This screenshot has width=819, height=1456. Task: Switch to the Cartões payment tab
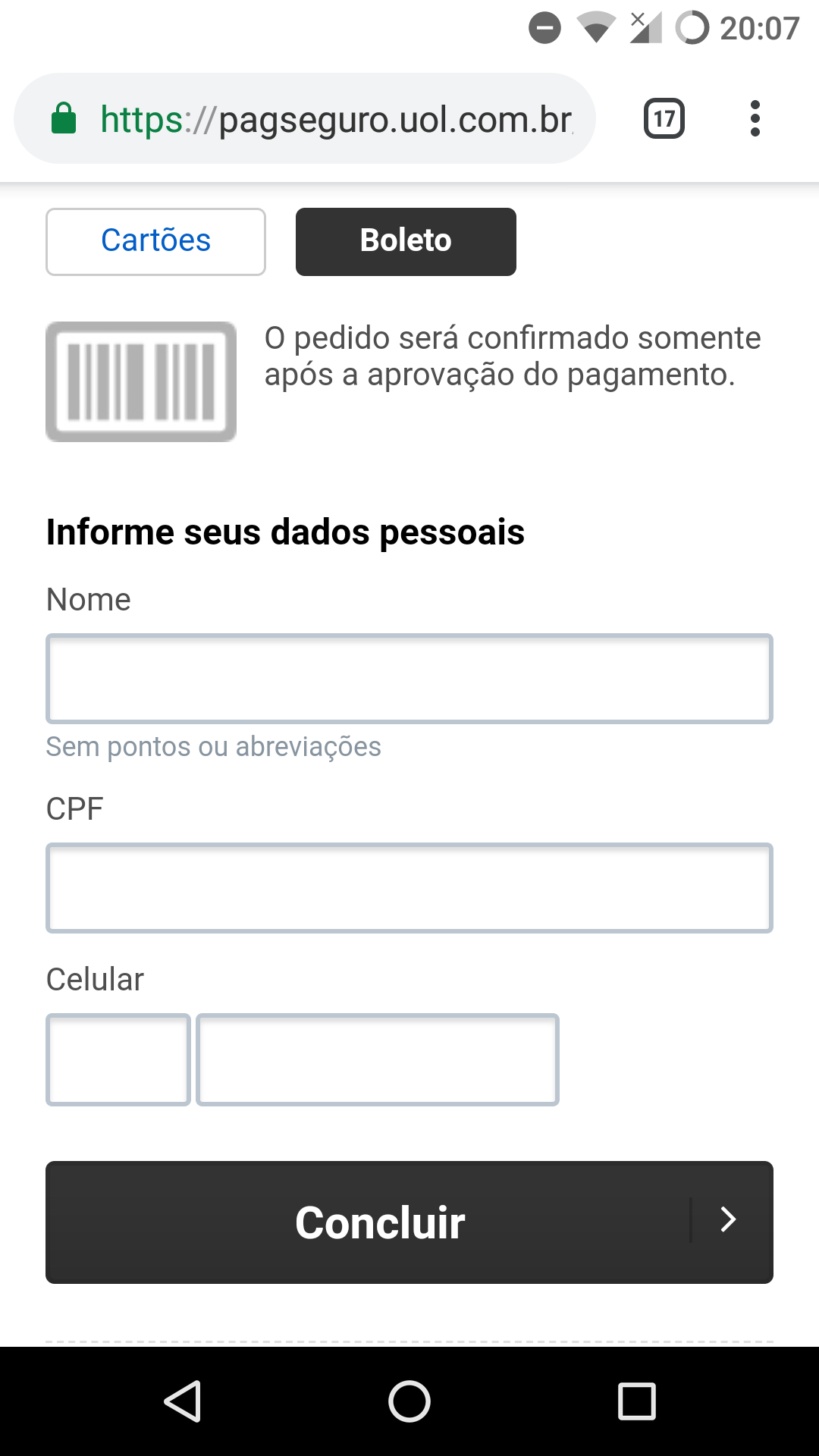155,241
